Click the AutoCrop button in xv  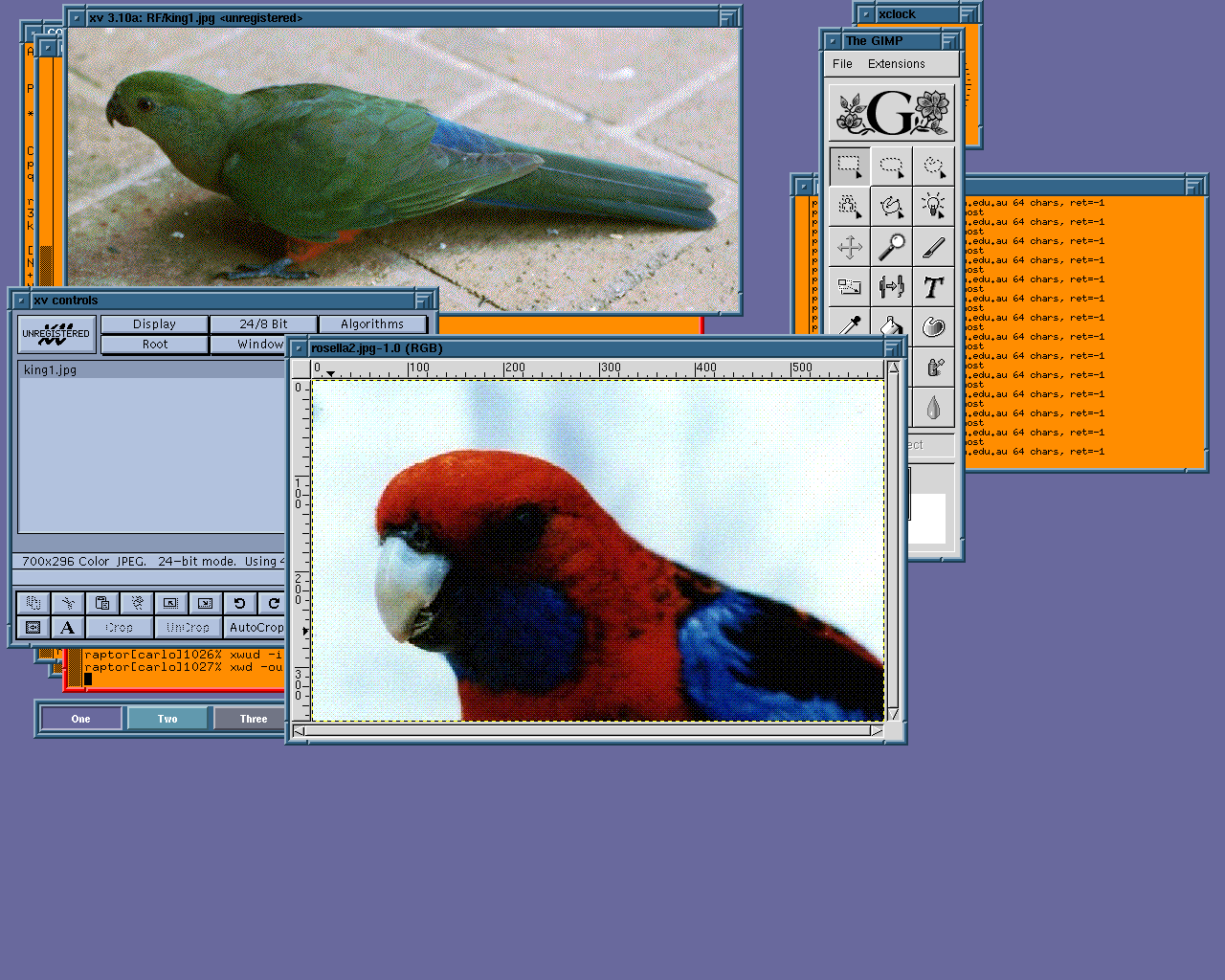[x=256, y=628]
